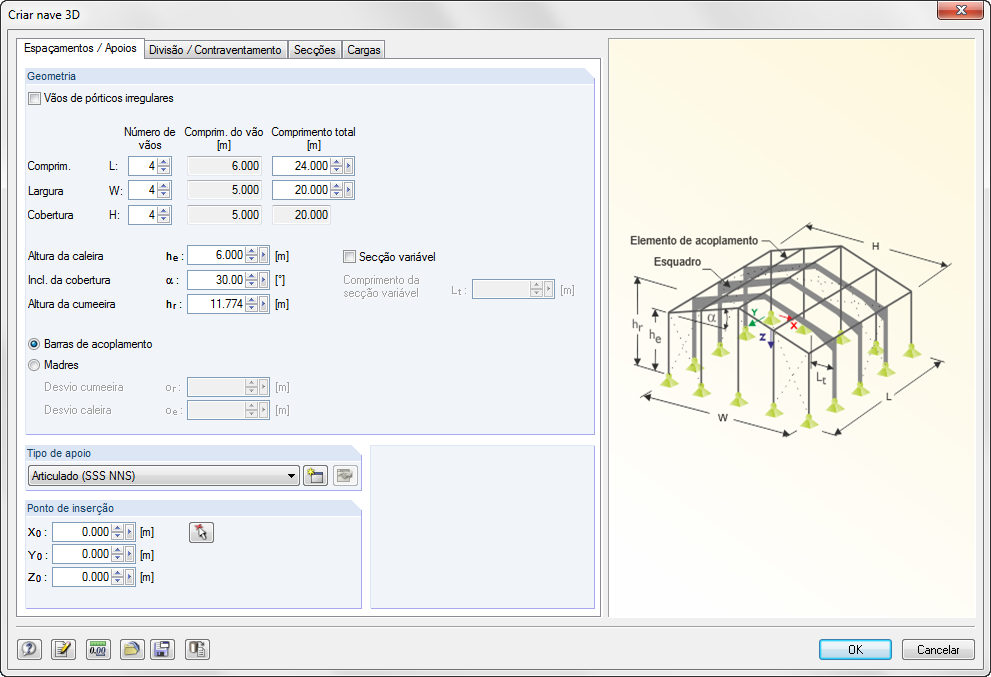The image size is (991, 677).
Task: Open the help icon in bottom toolbar
Action: pos(29,649)
